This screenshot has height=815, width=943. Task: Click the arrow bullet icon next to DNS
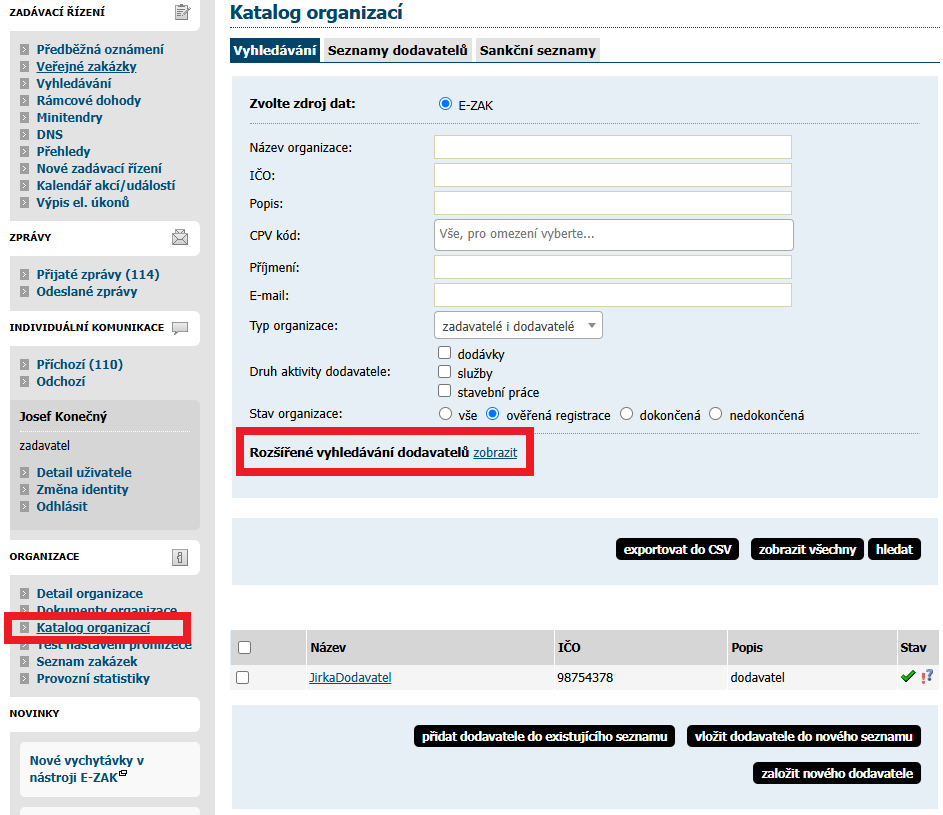(26, 135)
